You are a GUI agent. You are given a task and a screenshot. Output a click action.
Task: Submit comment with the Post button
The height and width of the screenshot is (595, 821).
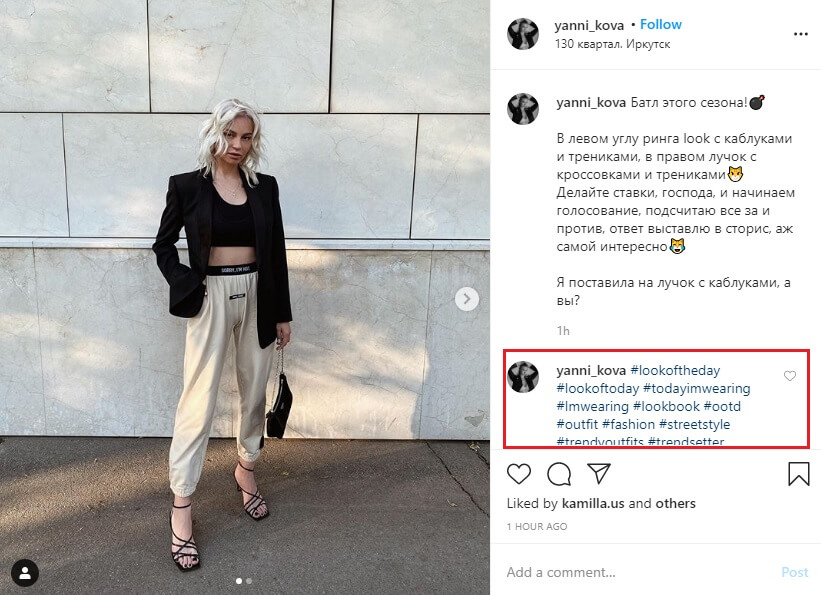(794, 572)
